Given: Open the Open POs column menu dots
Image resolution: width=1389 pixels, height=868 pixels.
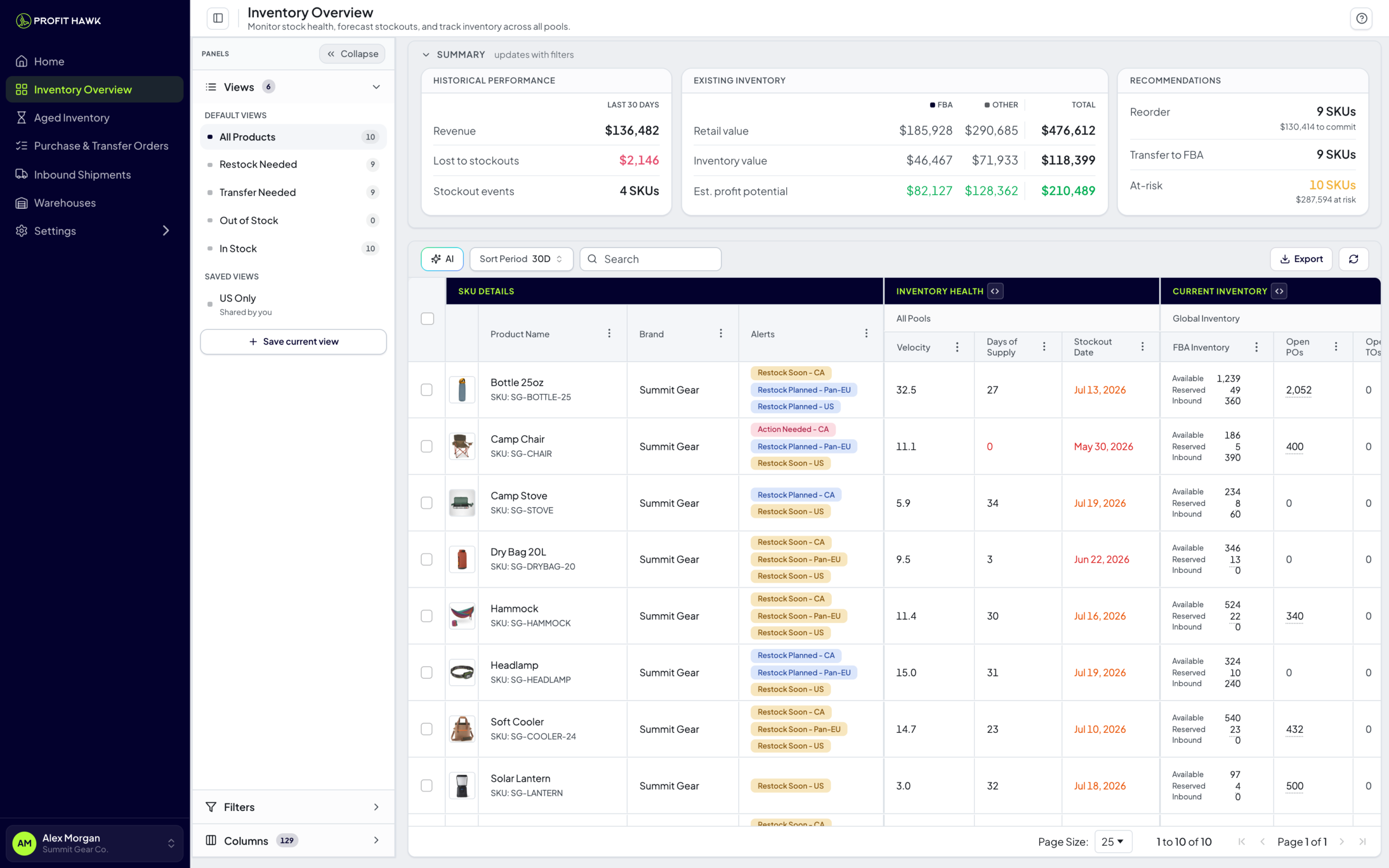Looking at the screenshot, I should point(1336,347).
